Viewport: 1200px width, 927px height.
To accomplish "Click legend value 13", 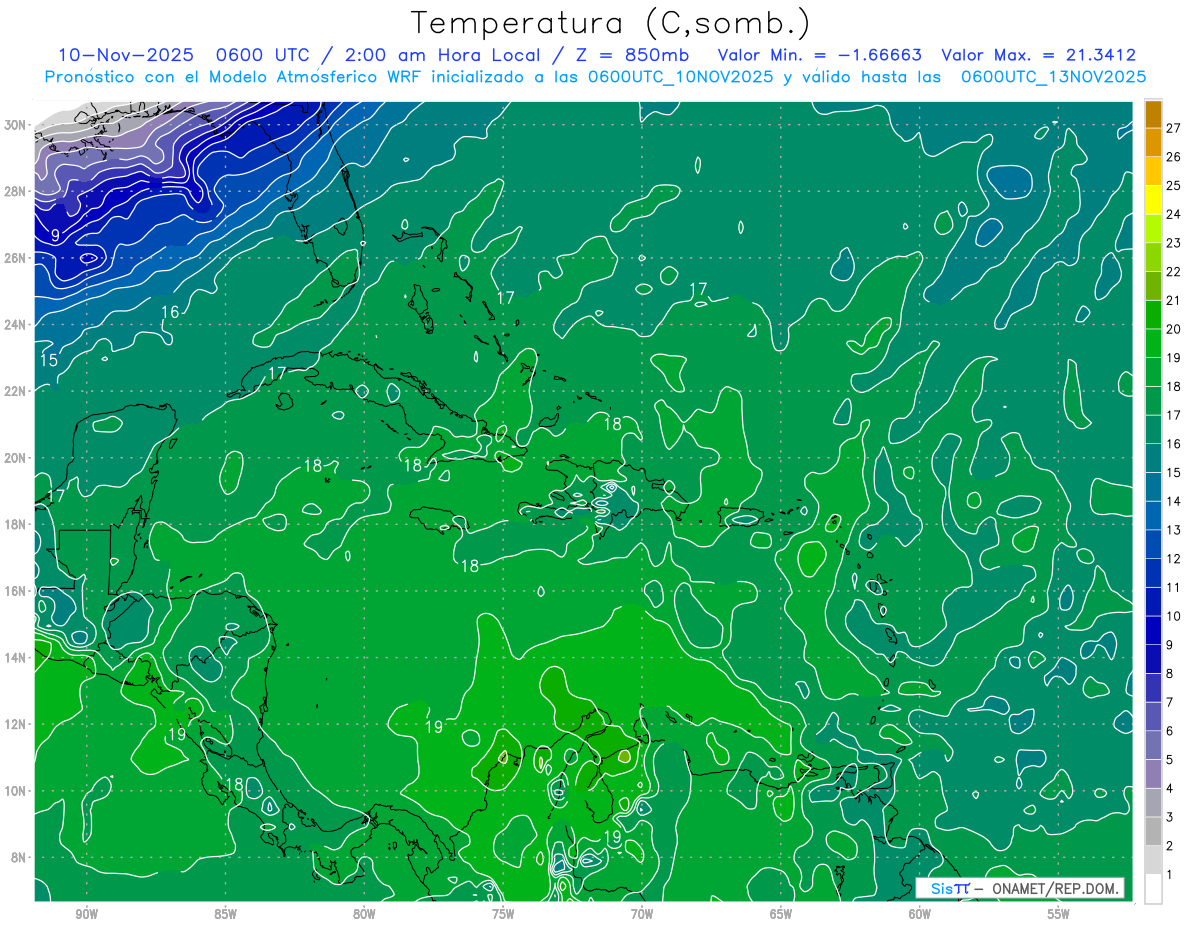I will pyautogui.click(x=1174, y=530).
